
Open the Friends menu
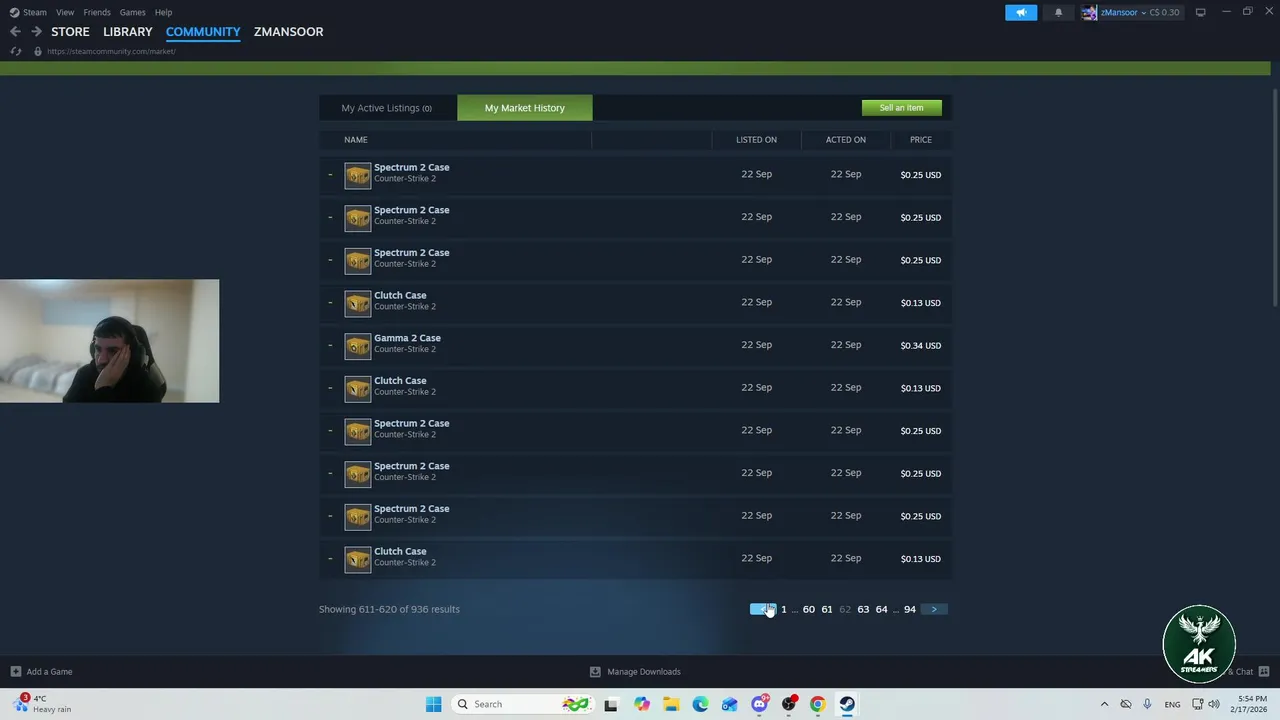pos(97,12)
